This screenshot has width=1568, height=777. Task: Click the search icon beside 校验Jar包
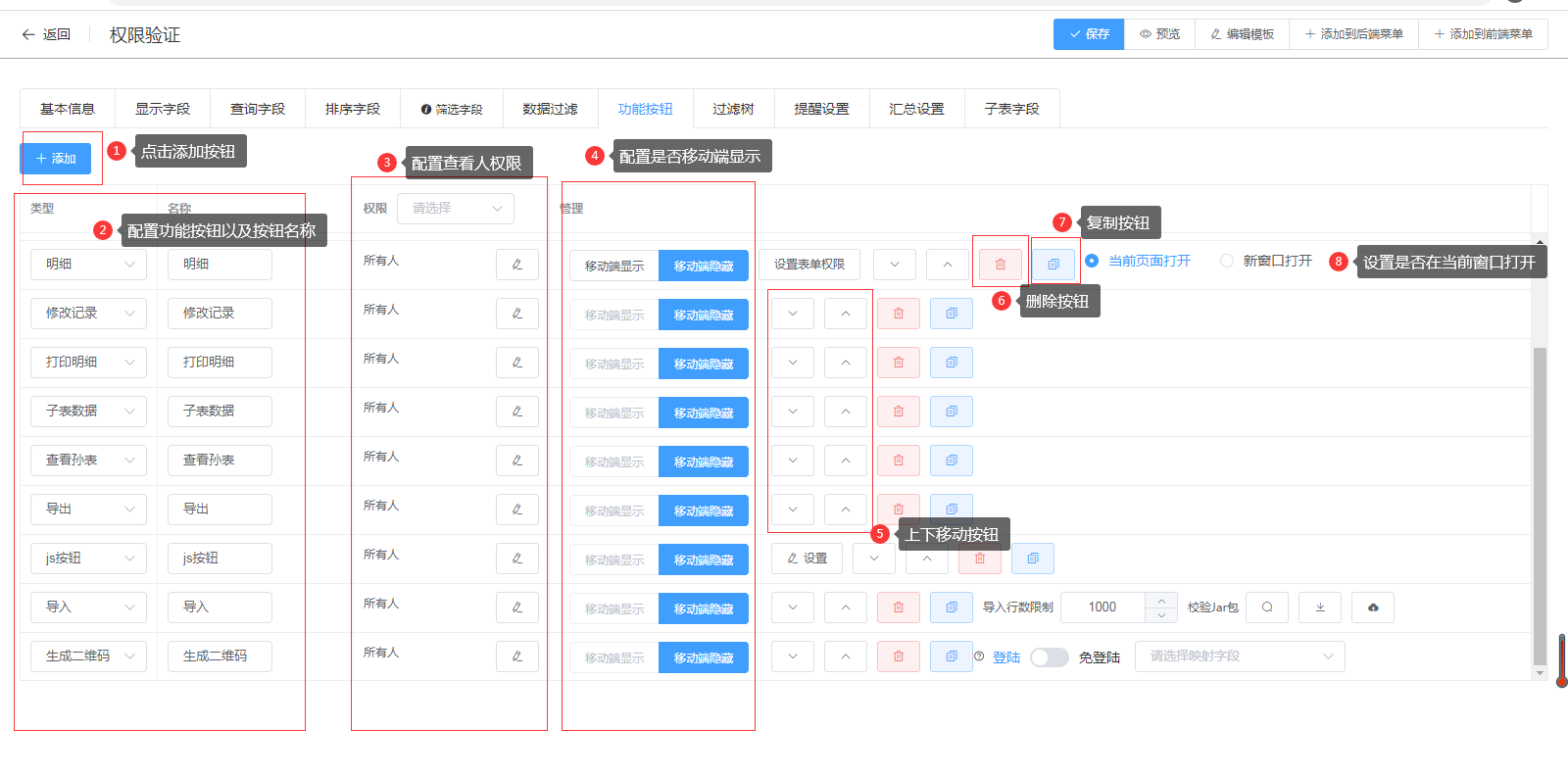1267,607
